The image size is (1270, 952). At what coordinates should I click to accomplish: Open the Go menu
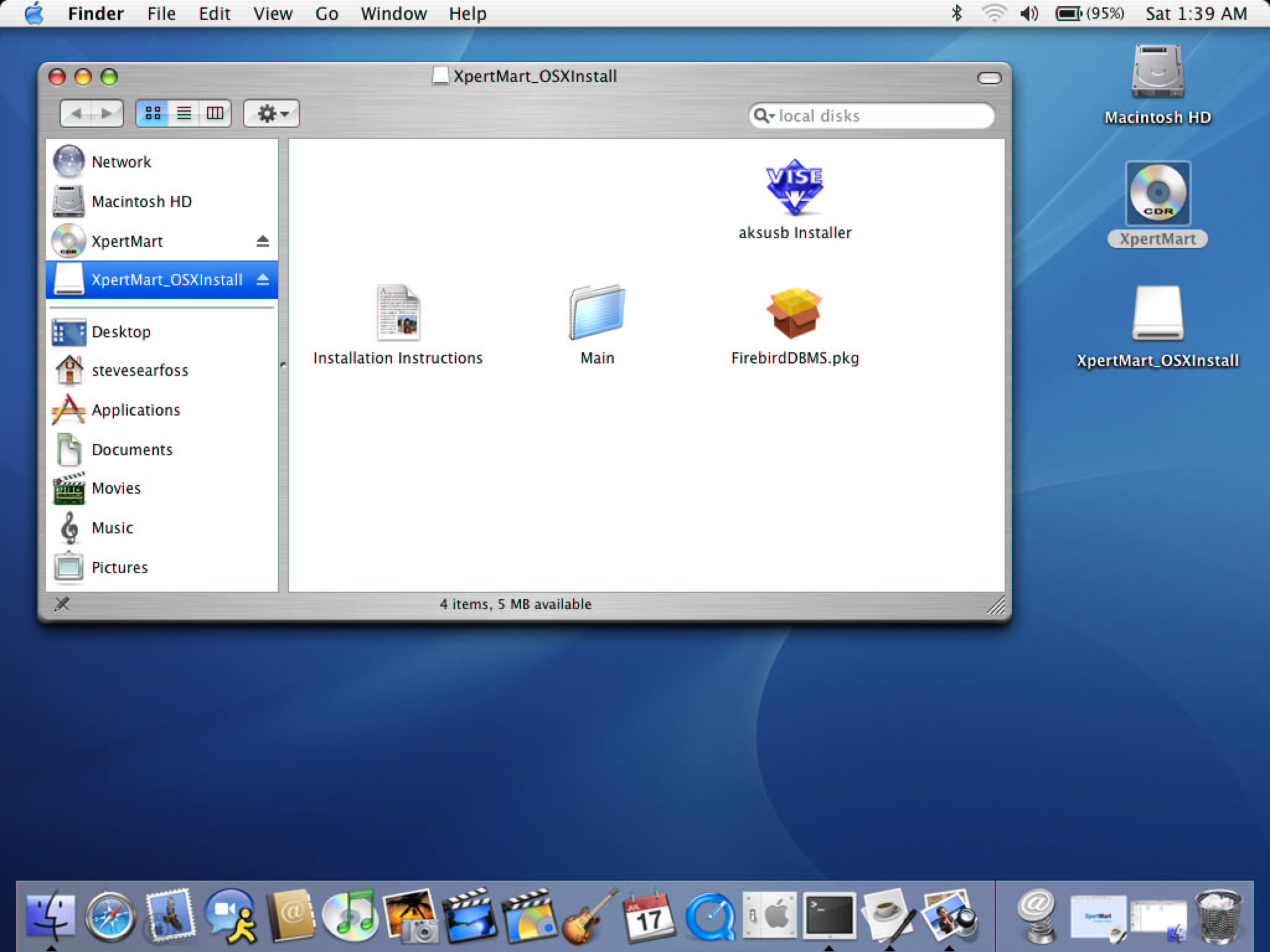pyautogui.click(x=326, y=14)
